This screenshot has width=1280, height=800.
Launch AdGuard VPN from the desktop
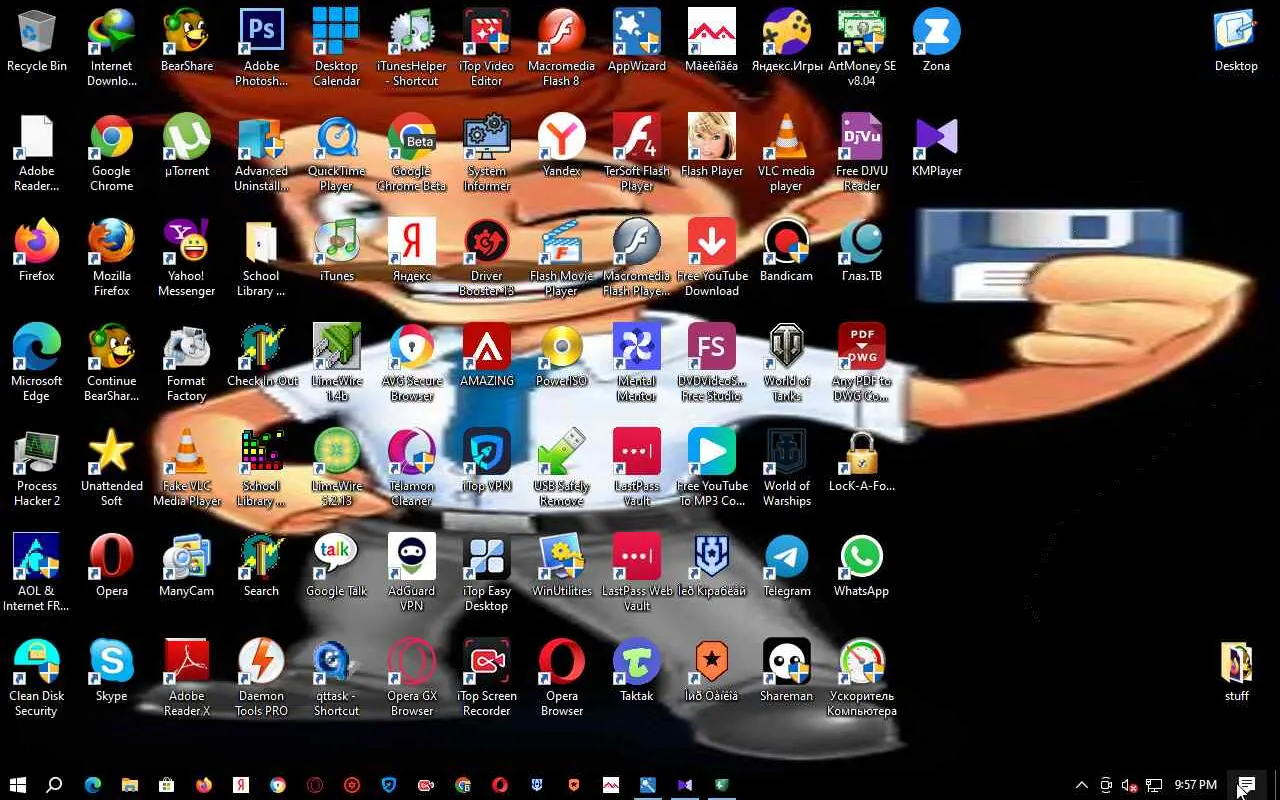pos(412,573)
